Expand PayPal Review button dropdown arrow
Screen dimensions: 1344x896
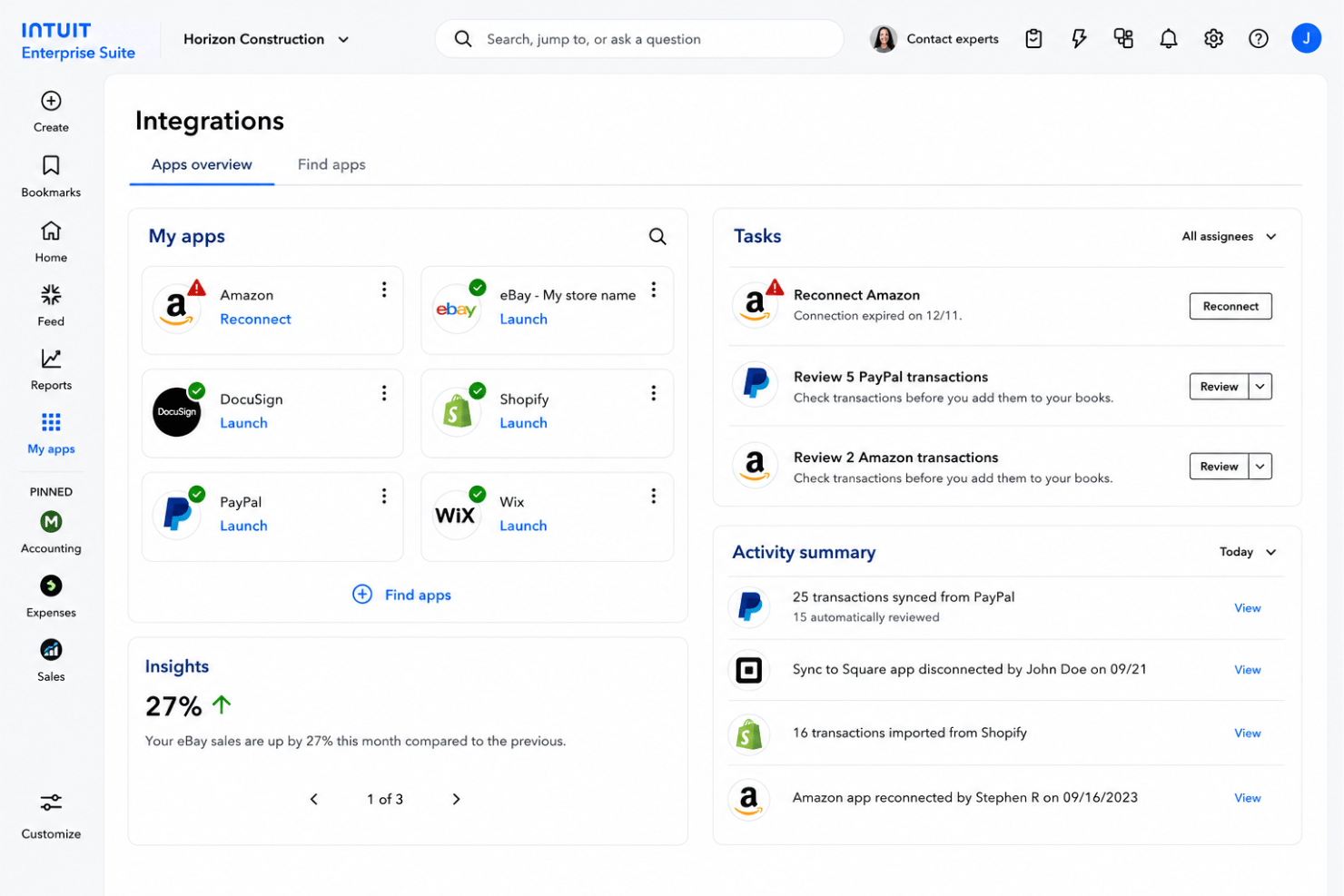pos(1260,387)
